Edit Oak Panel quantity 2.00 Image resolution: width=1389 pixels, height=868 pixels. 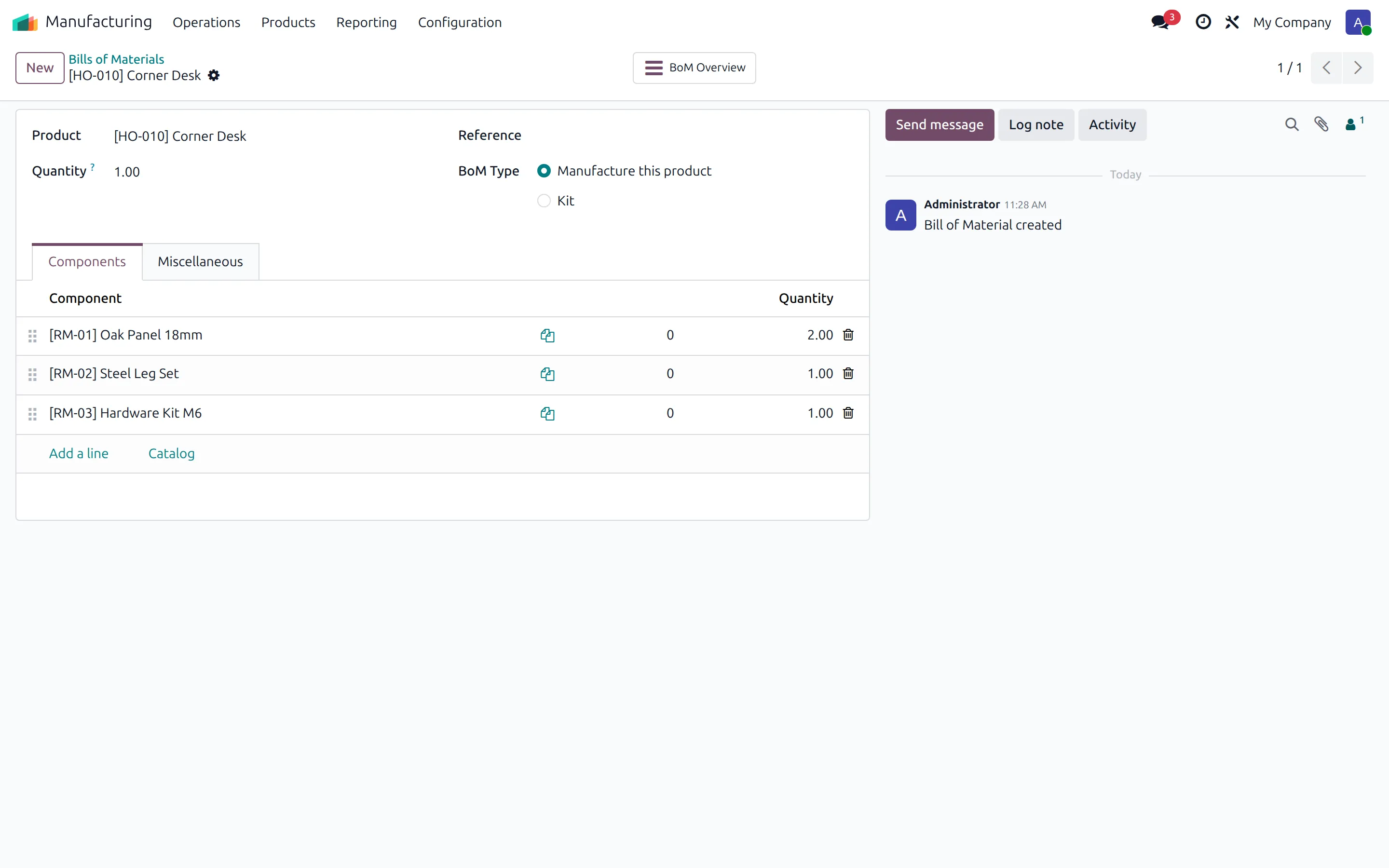pos(819,335)
